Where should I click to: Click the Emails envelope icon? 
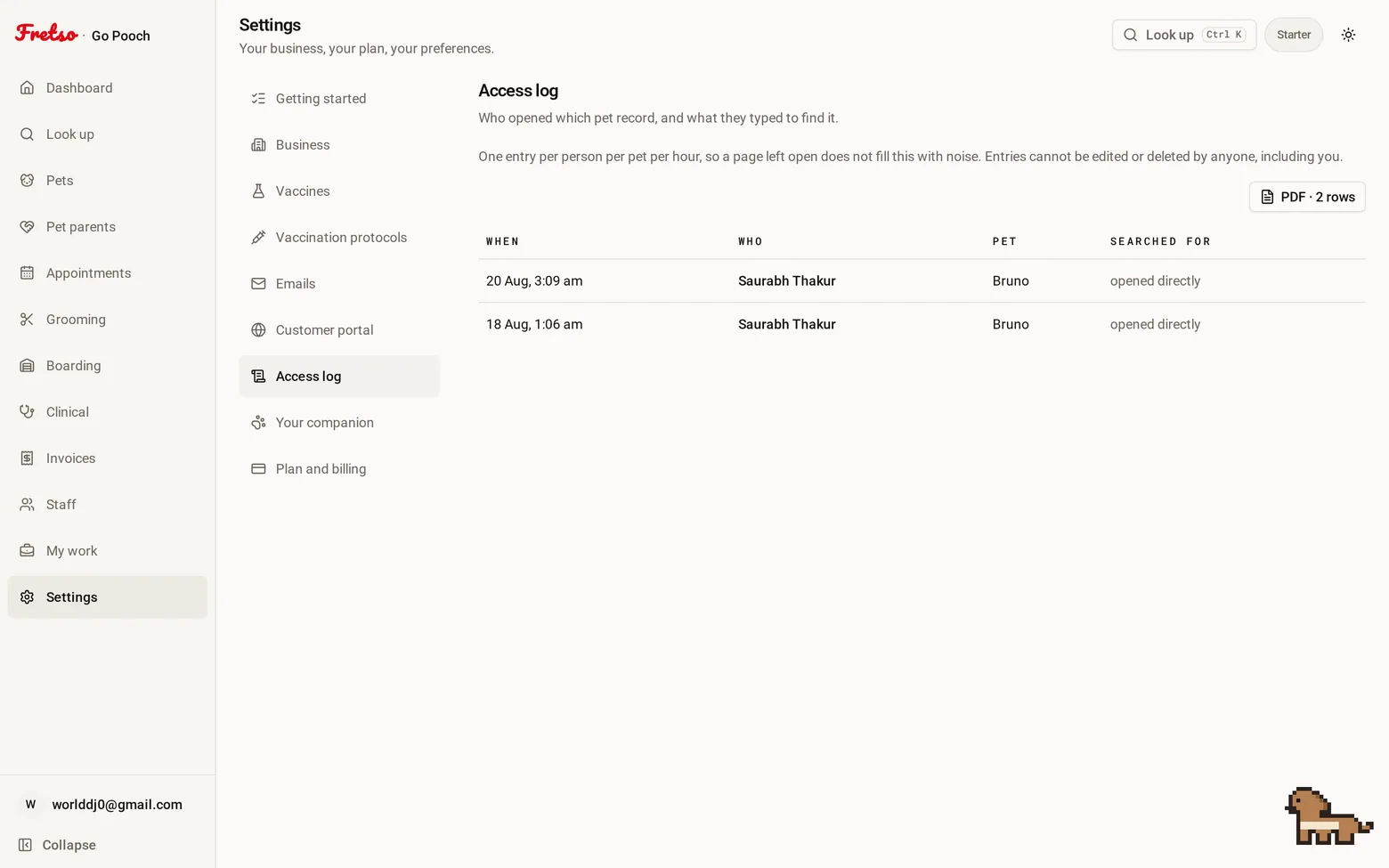[258, 284]
